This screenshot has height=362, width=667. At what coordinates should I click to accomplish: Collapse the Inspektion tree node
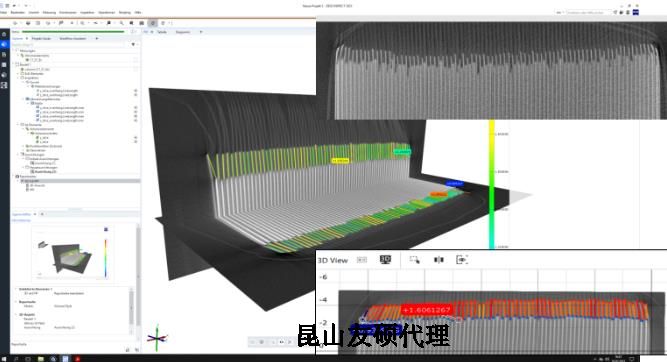pos(19,78)
